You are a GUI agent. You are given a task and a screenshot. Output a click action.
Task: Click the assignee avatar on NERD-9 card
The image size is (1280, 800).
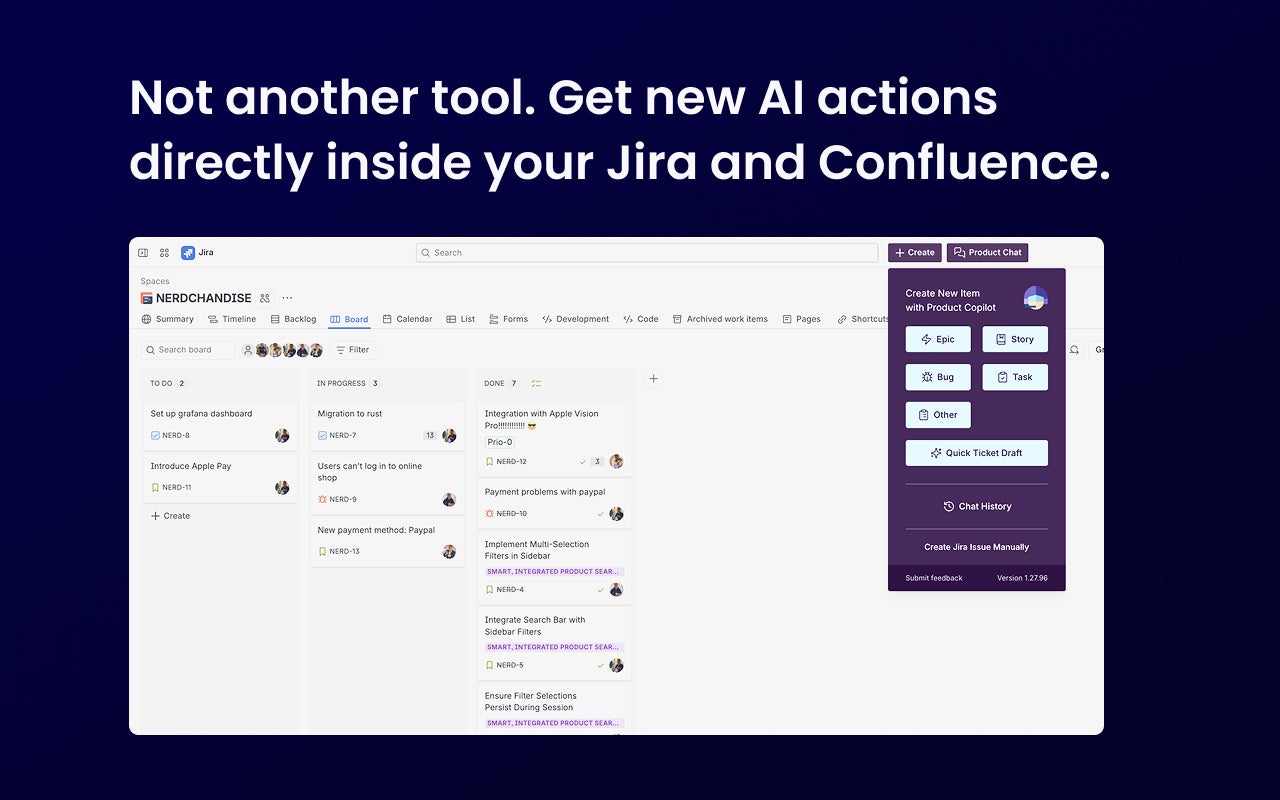[x=449, y=499]
